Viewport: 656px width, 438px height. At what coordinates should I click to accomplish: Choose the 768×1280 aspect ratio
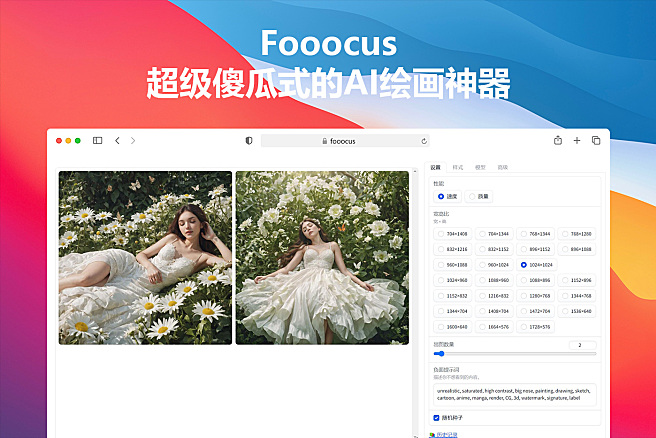tap(577, 234)
